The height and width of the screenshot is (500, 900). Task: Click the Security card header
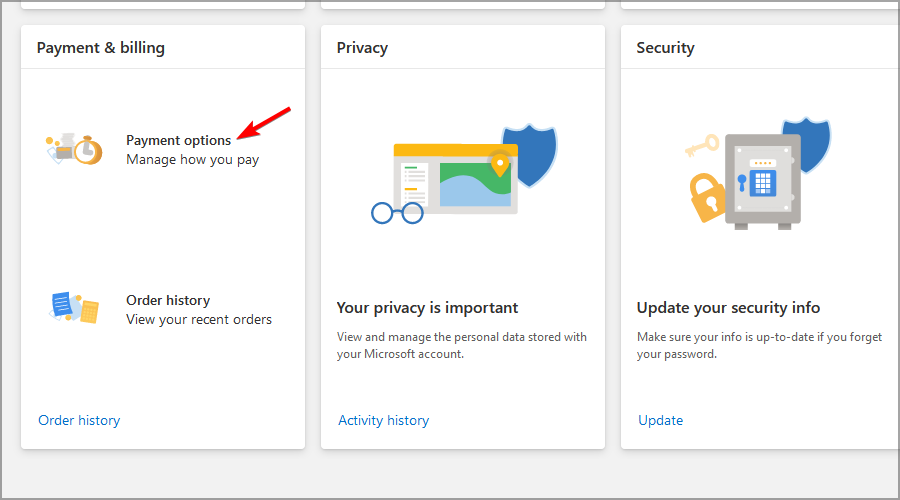665,48
